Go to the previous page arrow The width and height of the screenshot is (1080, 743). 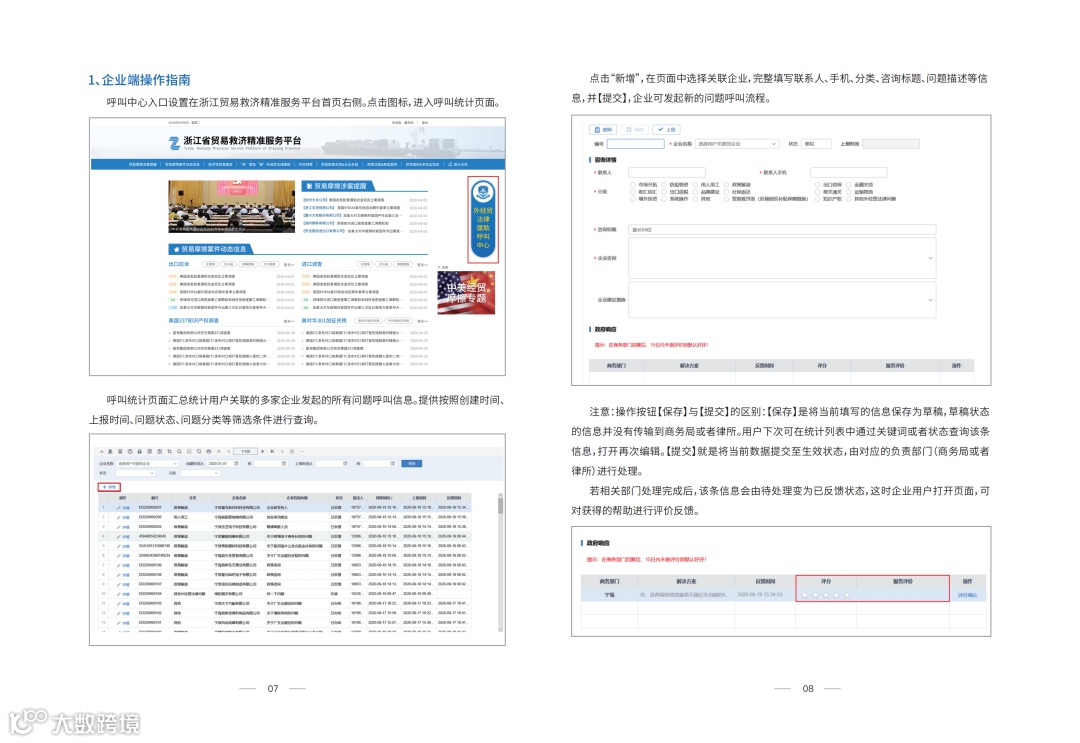[x=229, y=452]
